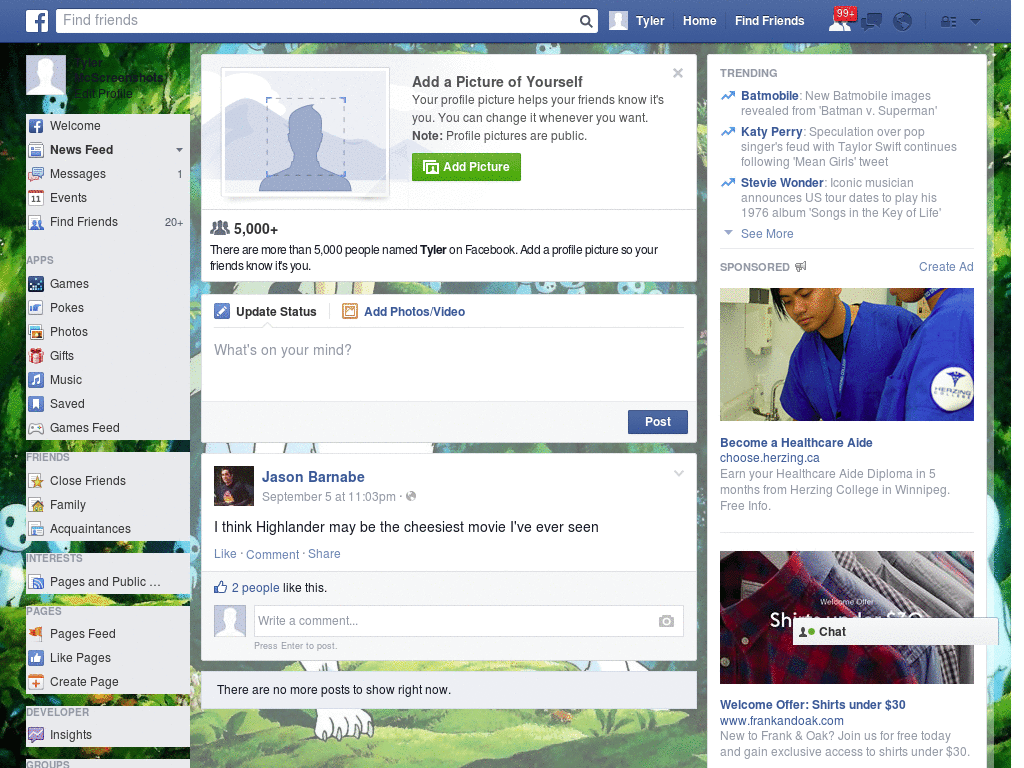Image resolution: width=1024 pixels, height=768 pixels.
Task: Click Edit Profile under the user name
Action: 103,94
